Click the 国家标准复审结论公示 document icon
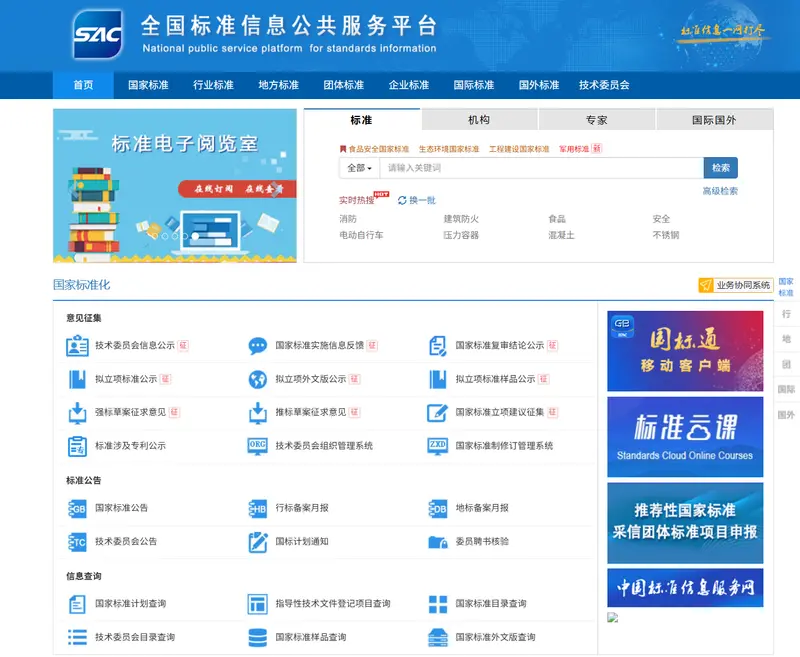The height and width of the screenshot is (657, 800). (x=438, y=346)
